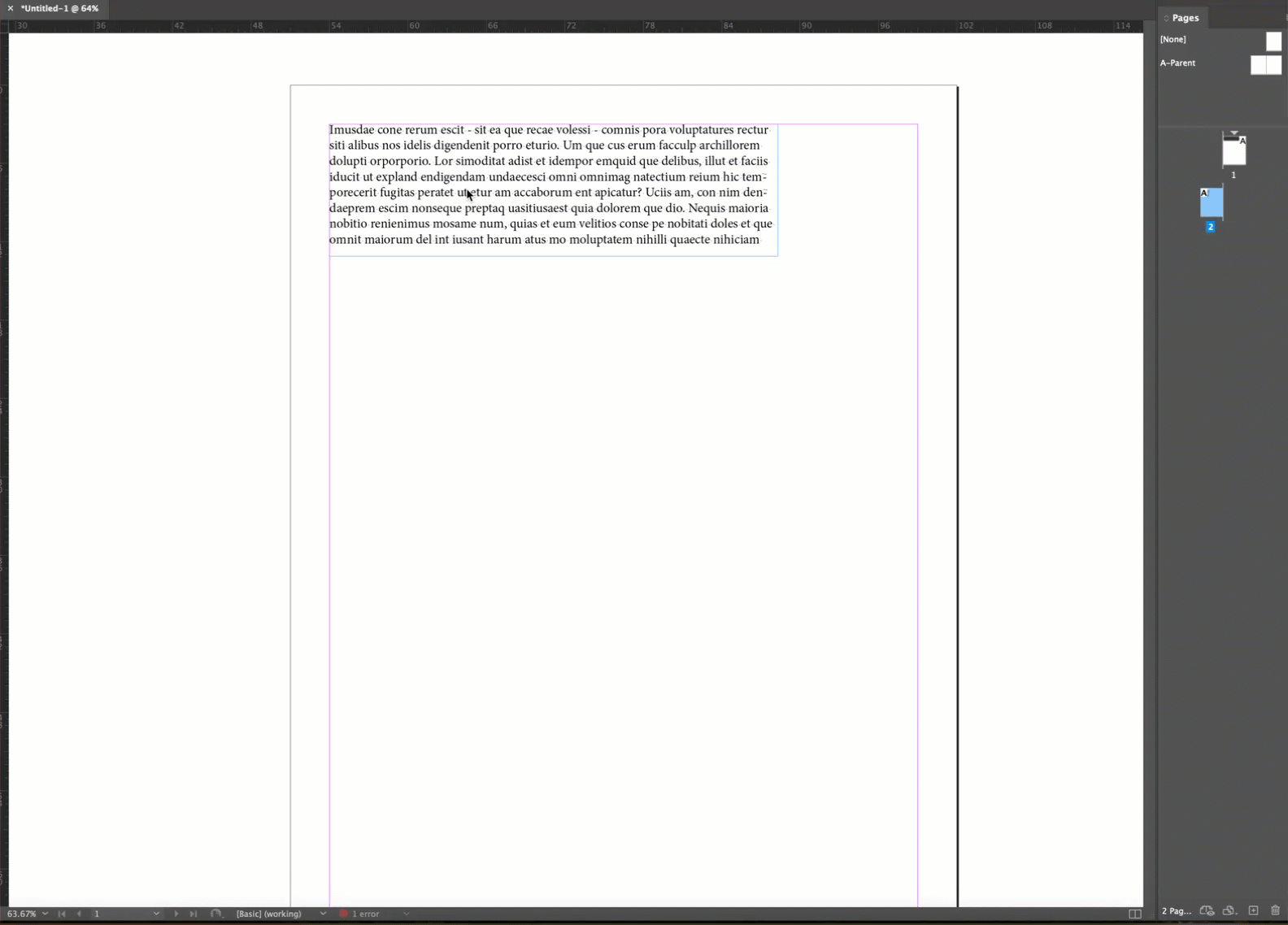The image size is (1288, 925).
Task: Click the page number field showing 1
Action: coord(120,914)
